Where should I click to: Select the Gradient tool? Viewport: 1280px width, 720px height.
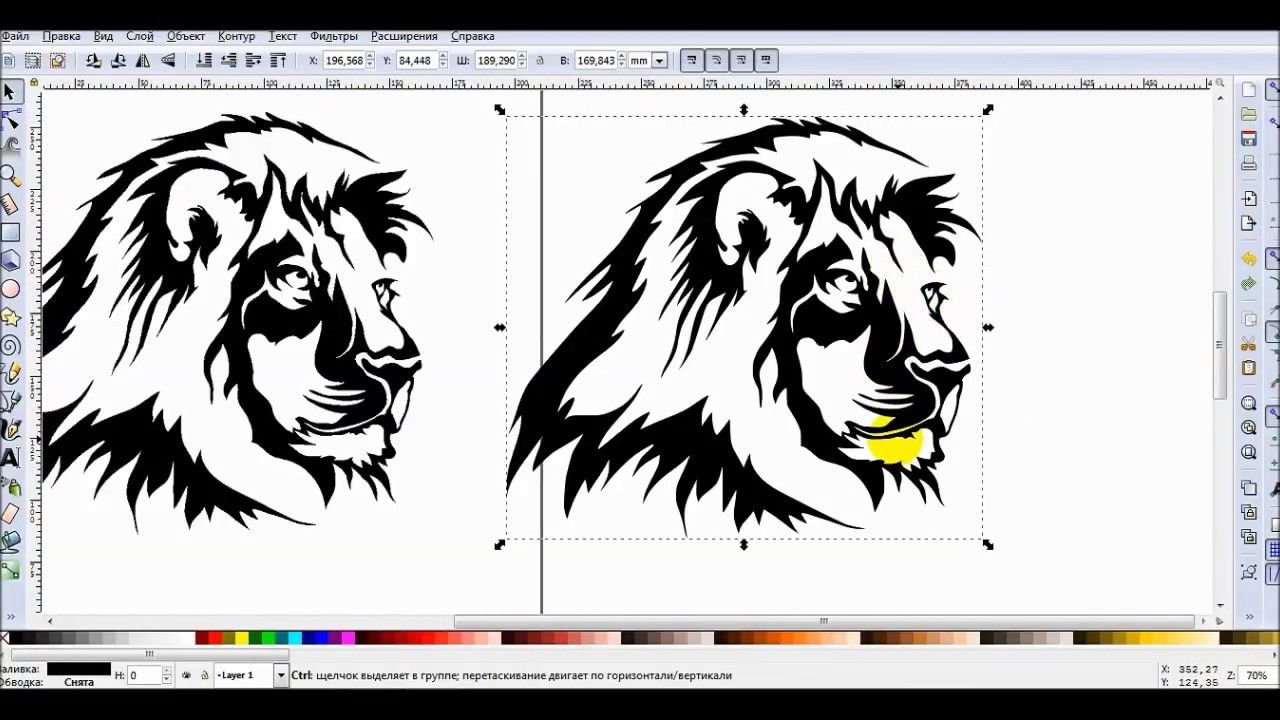[10, 571]
